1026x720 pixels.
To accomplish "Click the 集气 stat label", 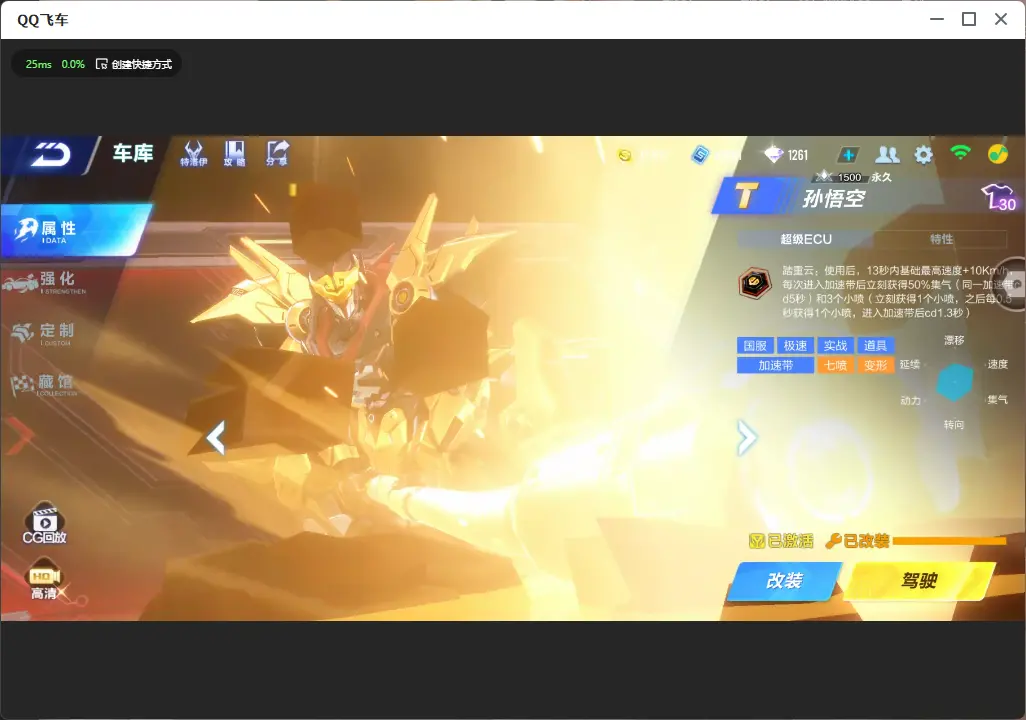I will (x=998, y=399).
